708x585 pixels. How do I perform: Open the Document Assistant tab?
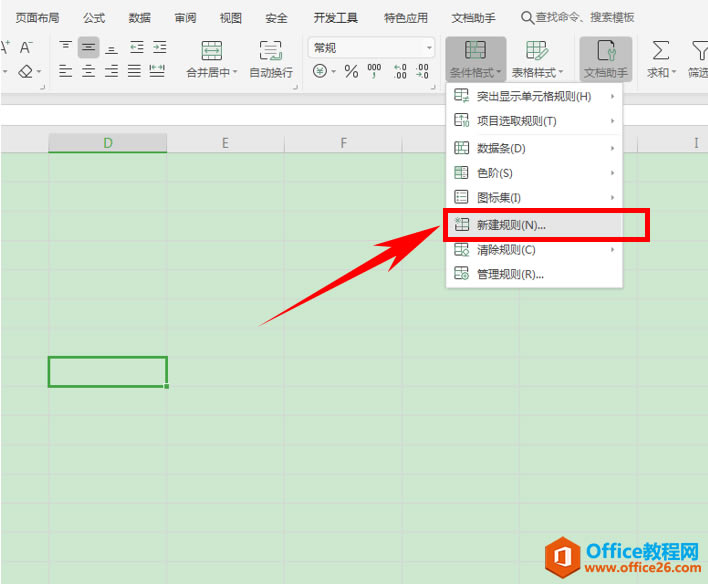click(x=473, y=18)
